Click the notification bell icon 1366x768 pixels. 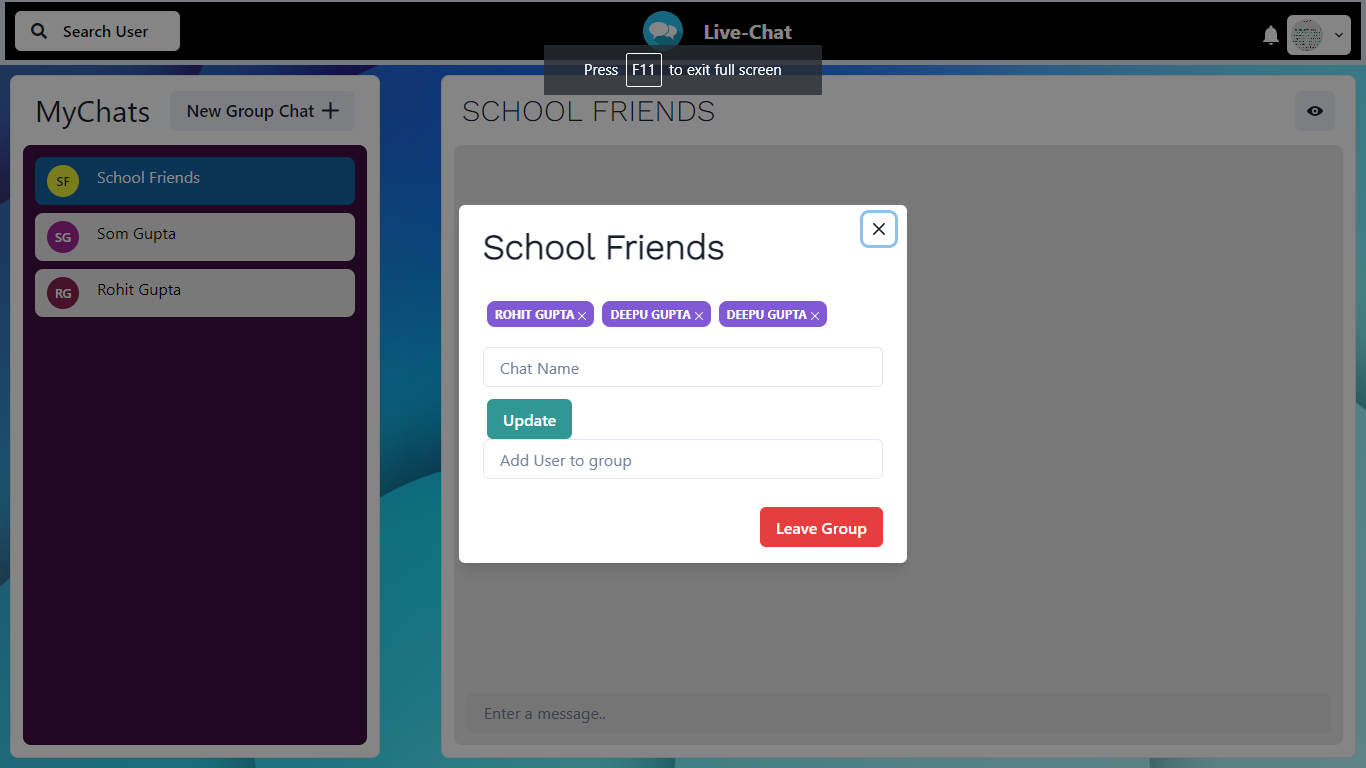pos(1271,35)
